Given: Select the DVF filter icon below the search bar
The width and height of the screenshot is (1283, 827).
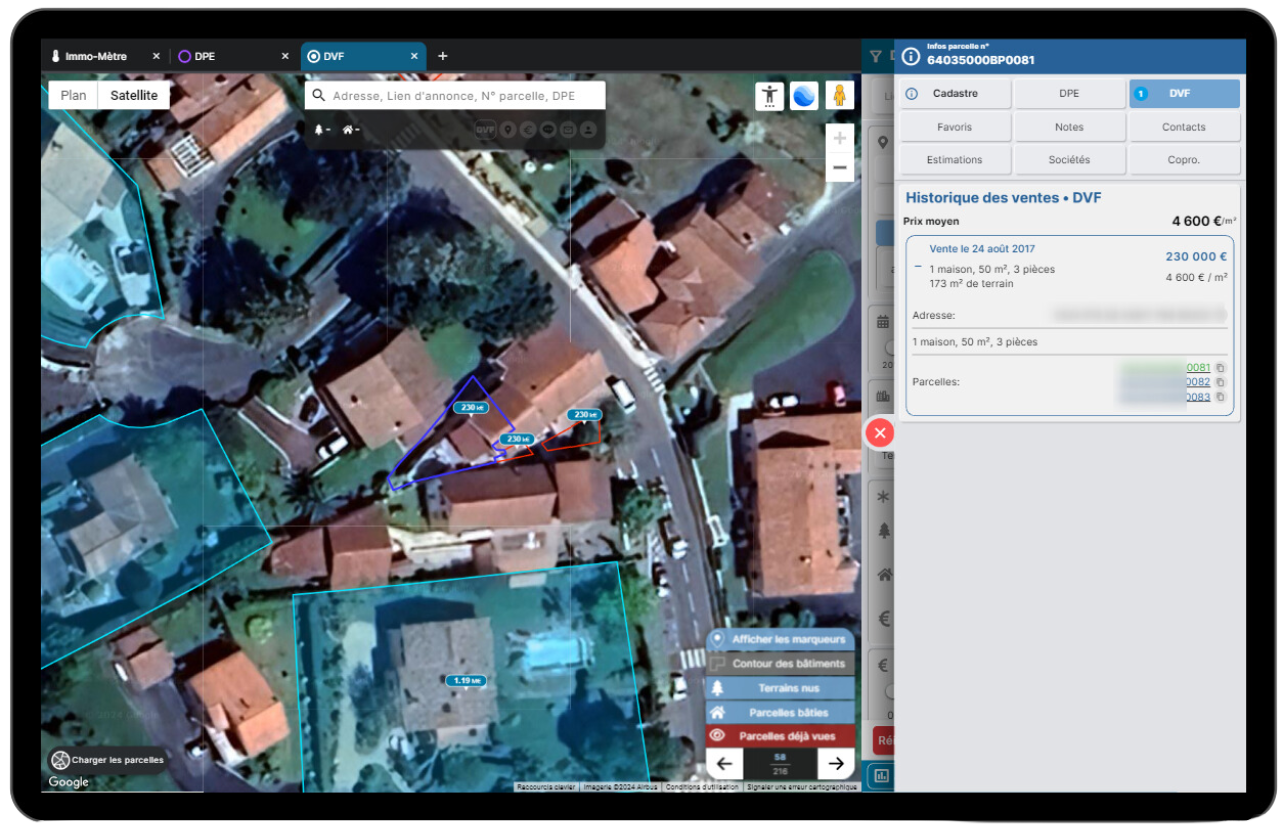Looking at the screenshot, I should click(485, 130).
